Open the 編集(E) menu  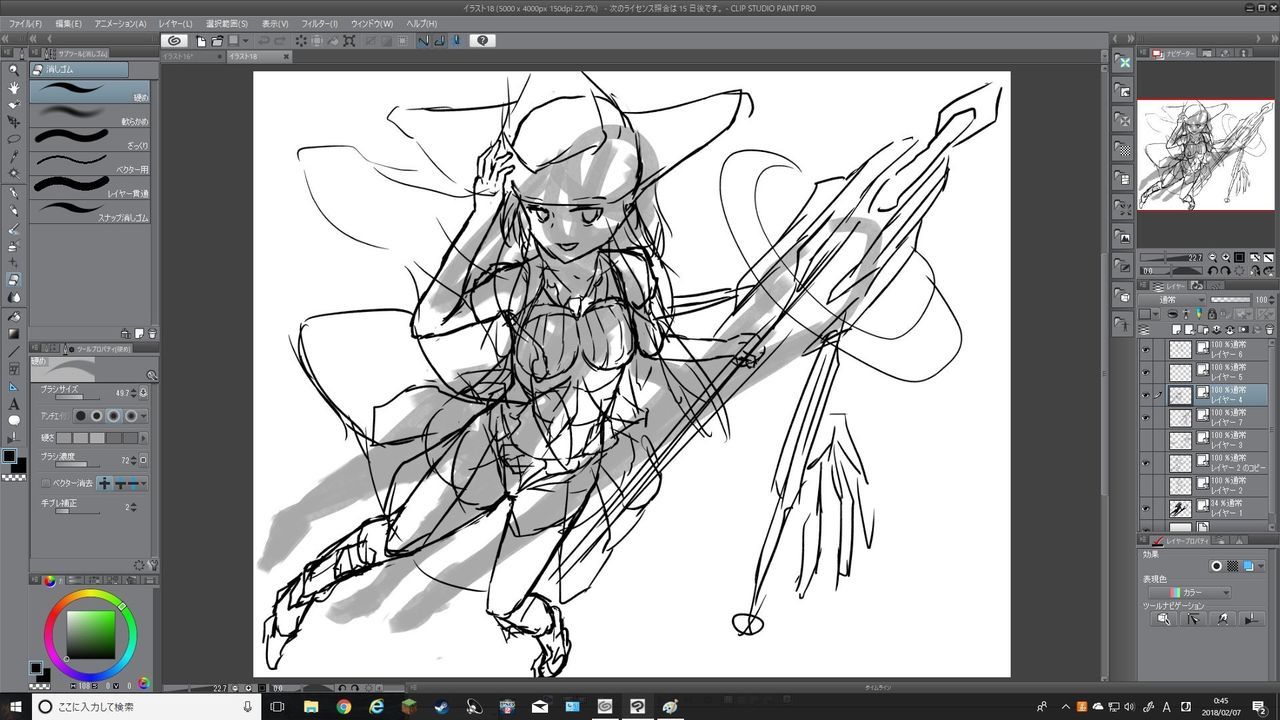69,23
